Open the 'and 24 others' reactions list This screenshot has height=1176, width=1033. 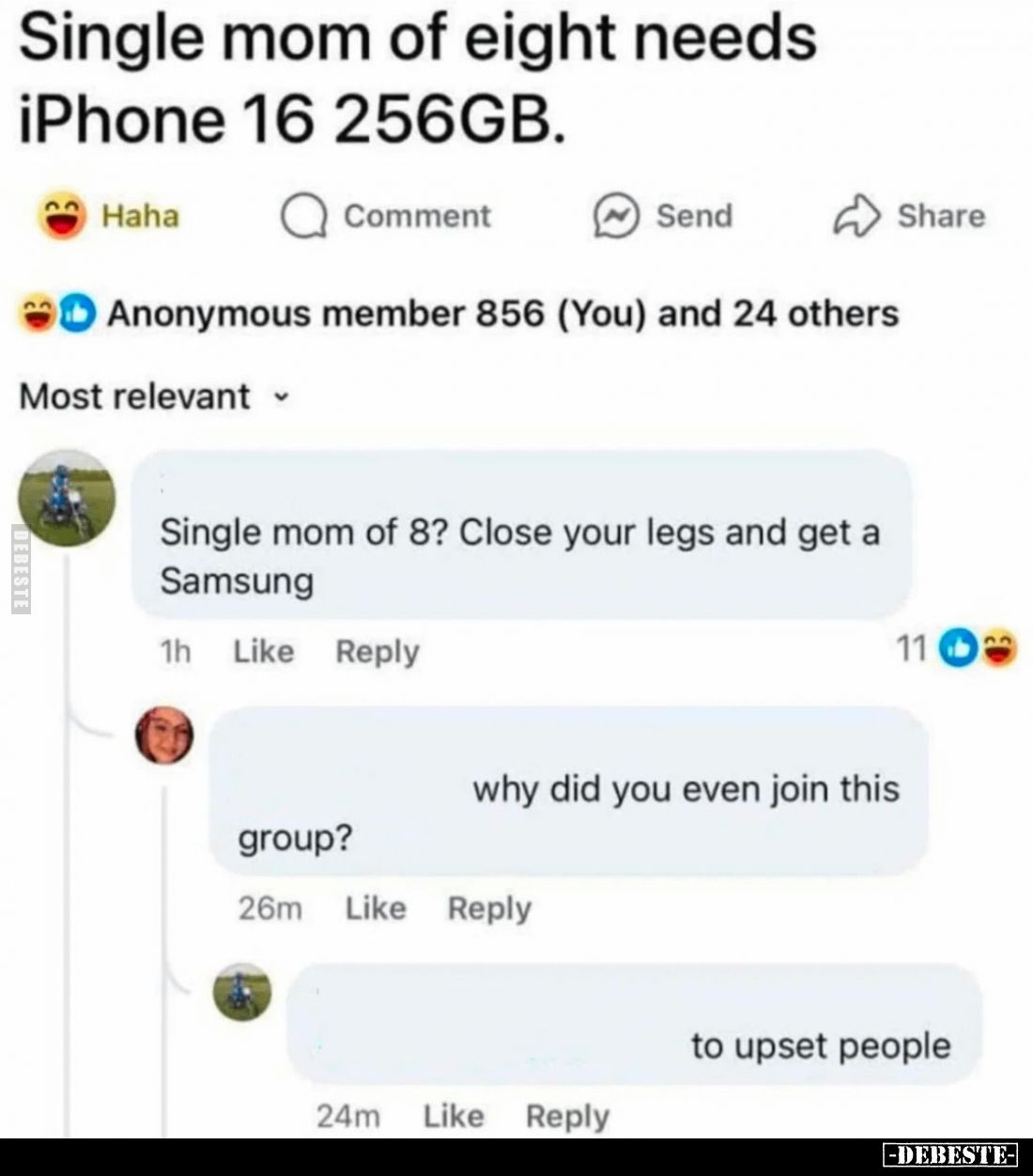click(779, 313)
